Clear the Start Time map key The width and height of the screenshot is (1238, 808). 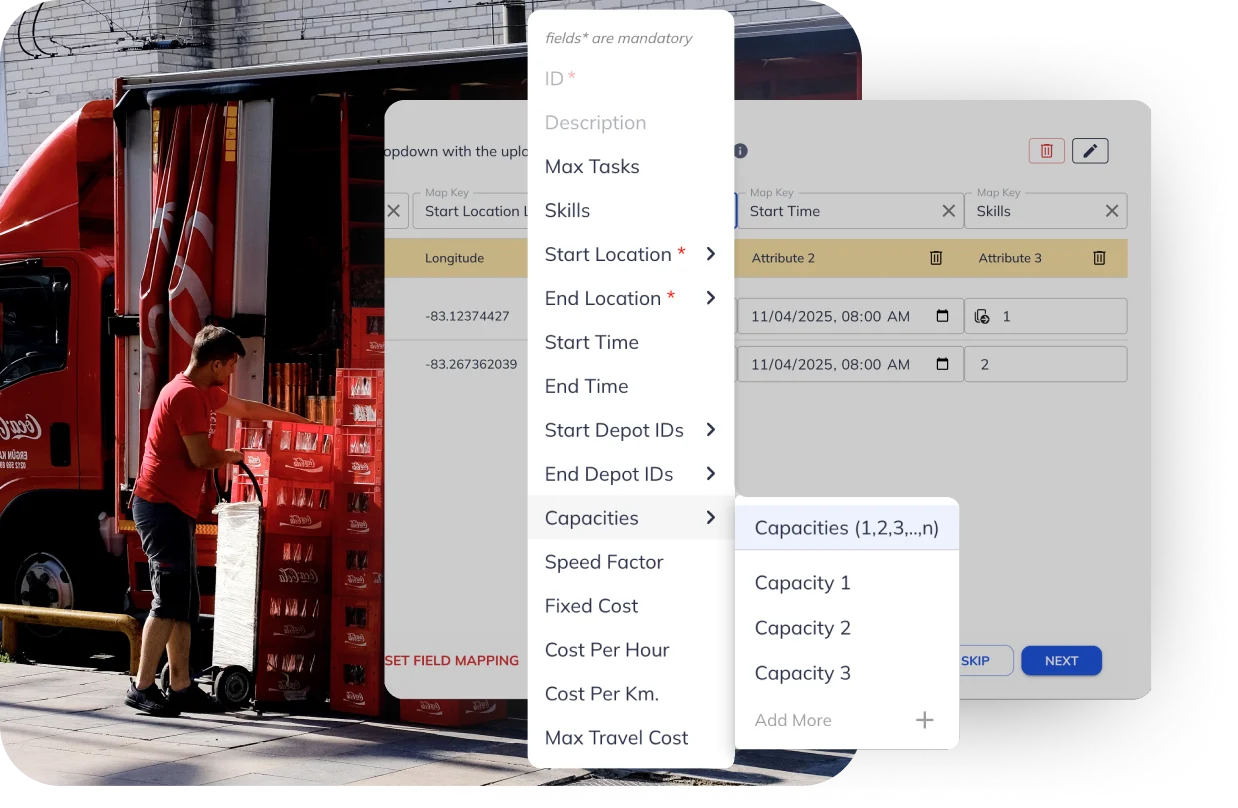coord(948,211)
